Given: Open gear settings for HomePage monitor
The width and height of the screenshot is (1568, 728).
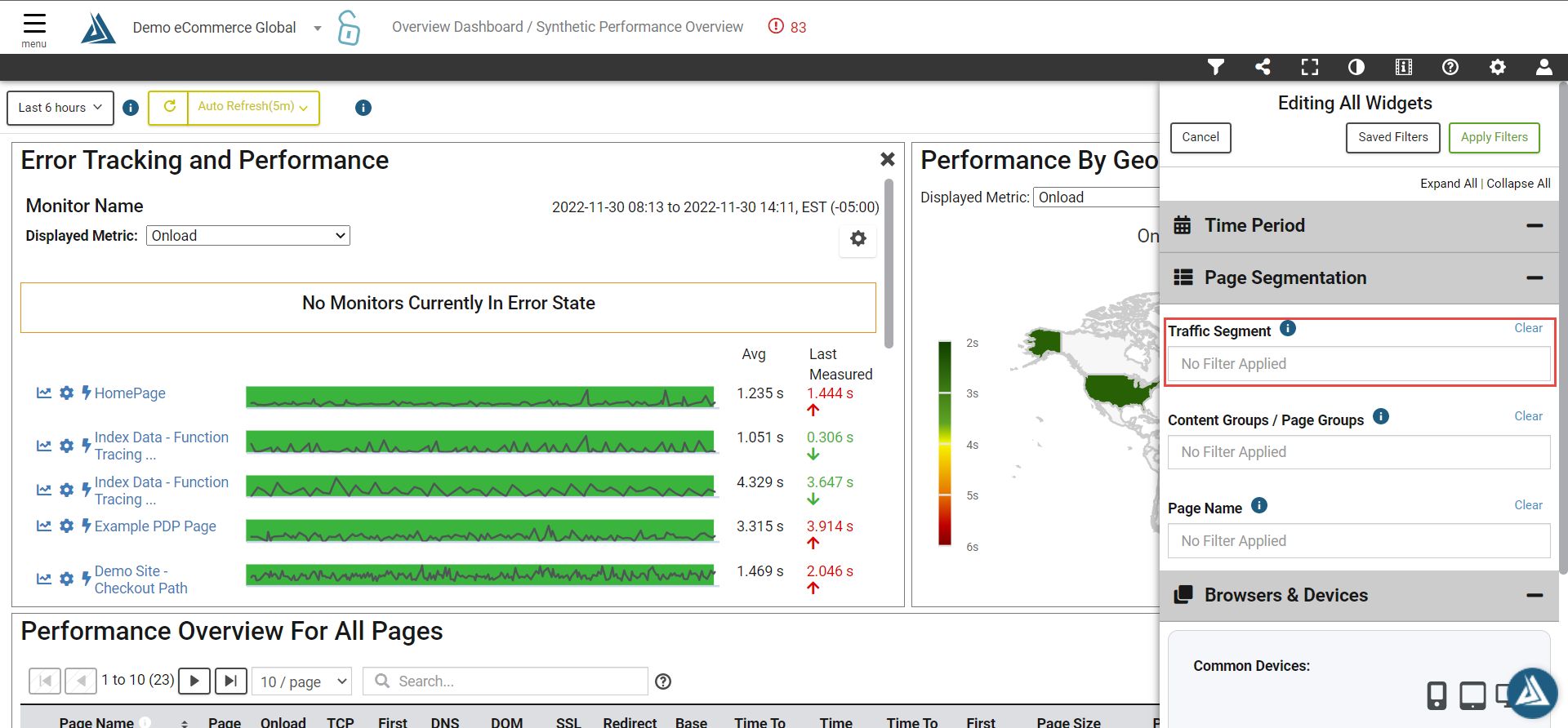Looking at the screenshot, I should click(67, 393).
